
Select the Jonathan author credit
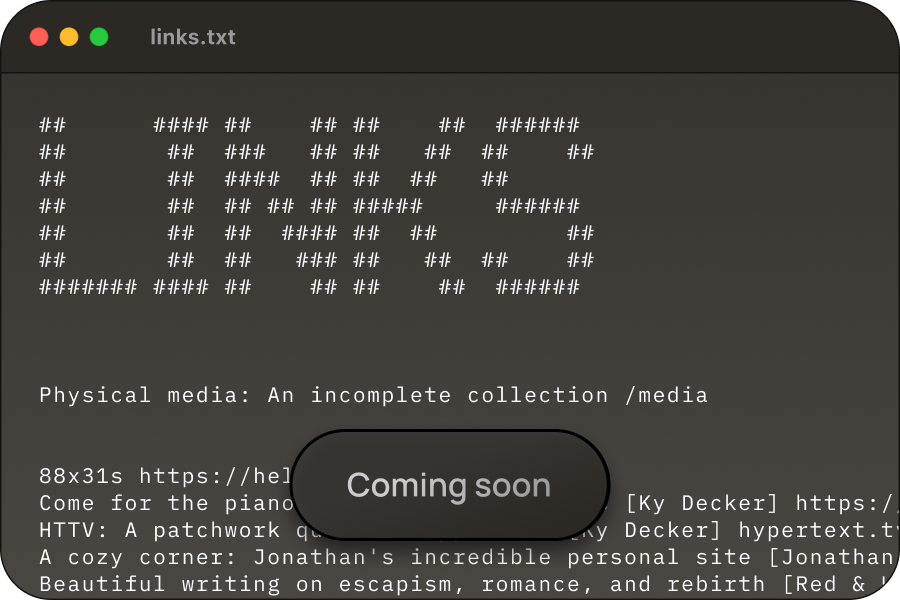[833, 557]
